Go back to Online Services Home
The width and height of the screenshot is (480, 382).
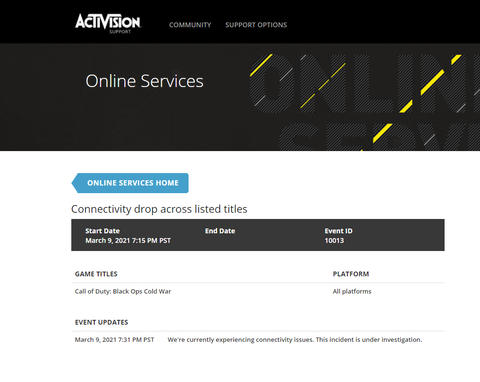130,183
